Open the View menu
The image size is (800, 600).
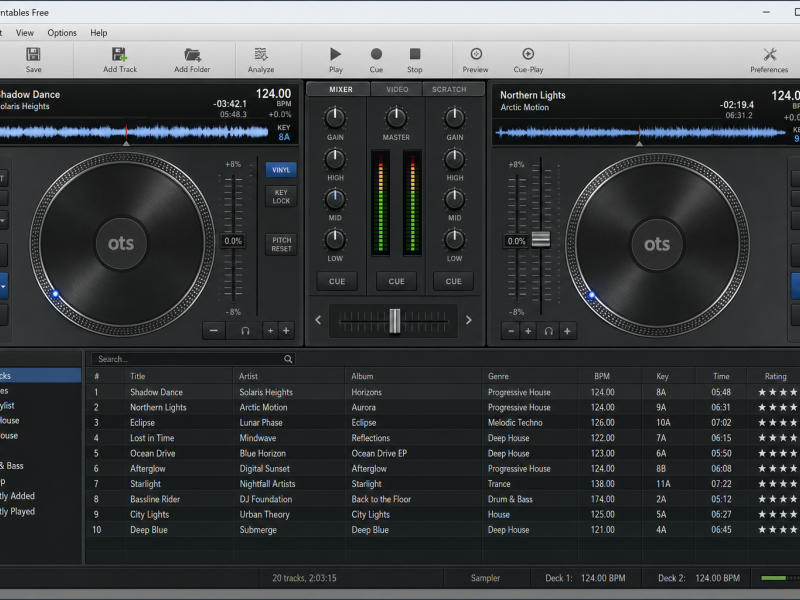(24, 33)
